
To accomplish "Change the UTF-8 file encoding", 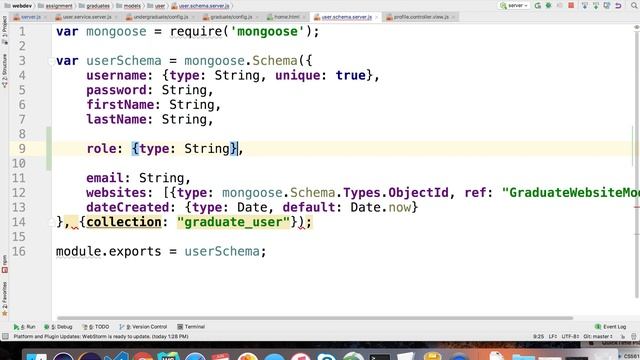I will coord(570,337).
